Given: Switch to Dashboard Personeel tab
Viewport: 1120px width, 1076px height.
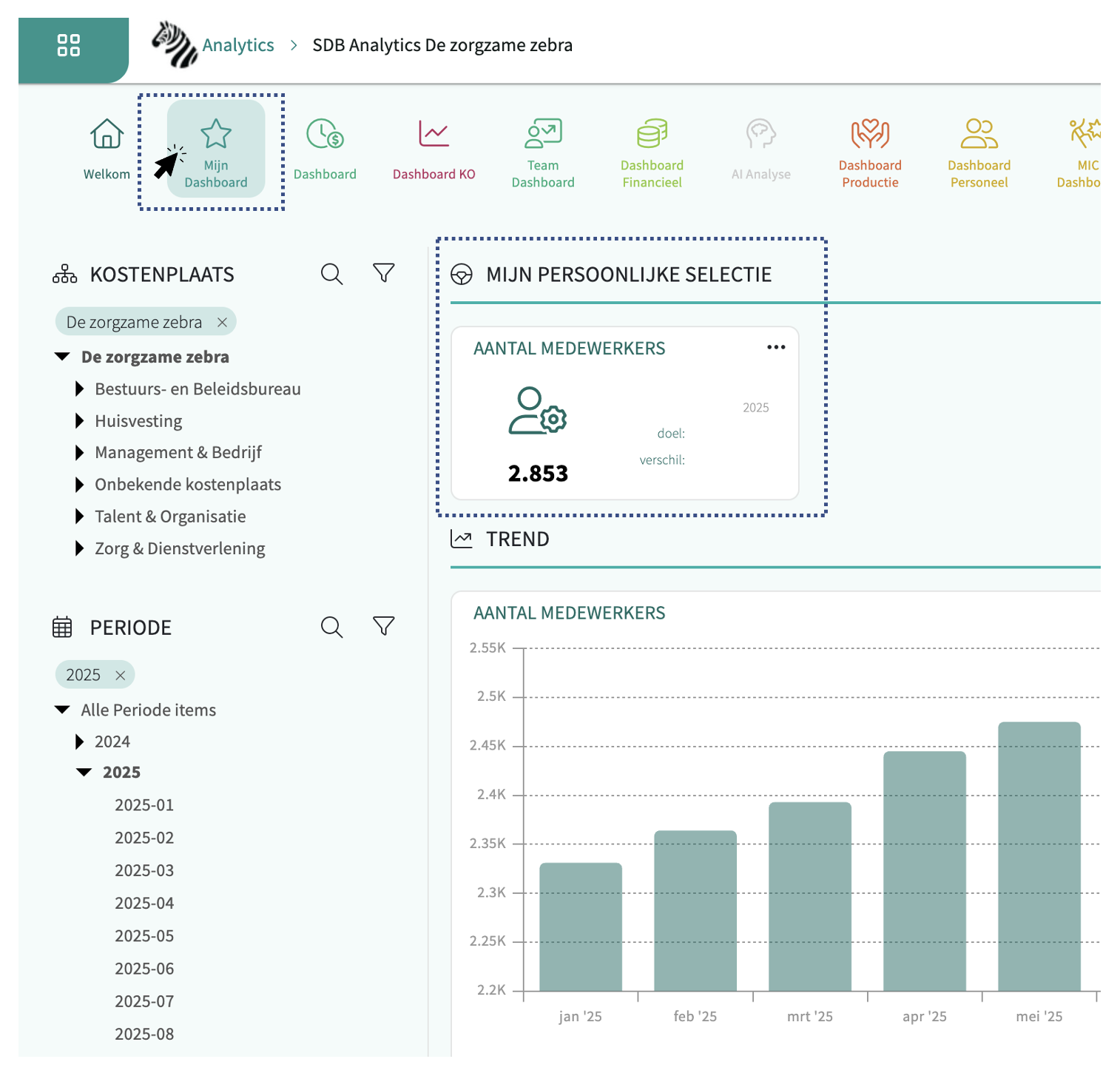Looking at the screenshot, I should (979, 152).
